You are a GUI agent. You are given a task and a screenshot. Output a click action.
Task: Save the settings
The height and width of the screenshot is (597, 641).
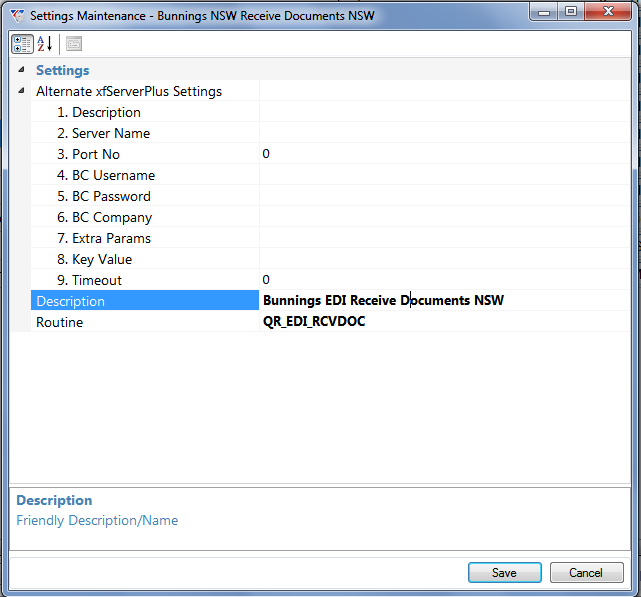pos(504,572)
